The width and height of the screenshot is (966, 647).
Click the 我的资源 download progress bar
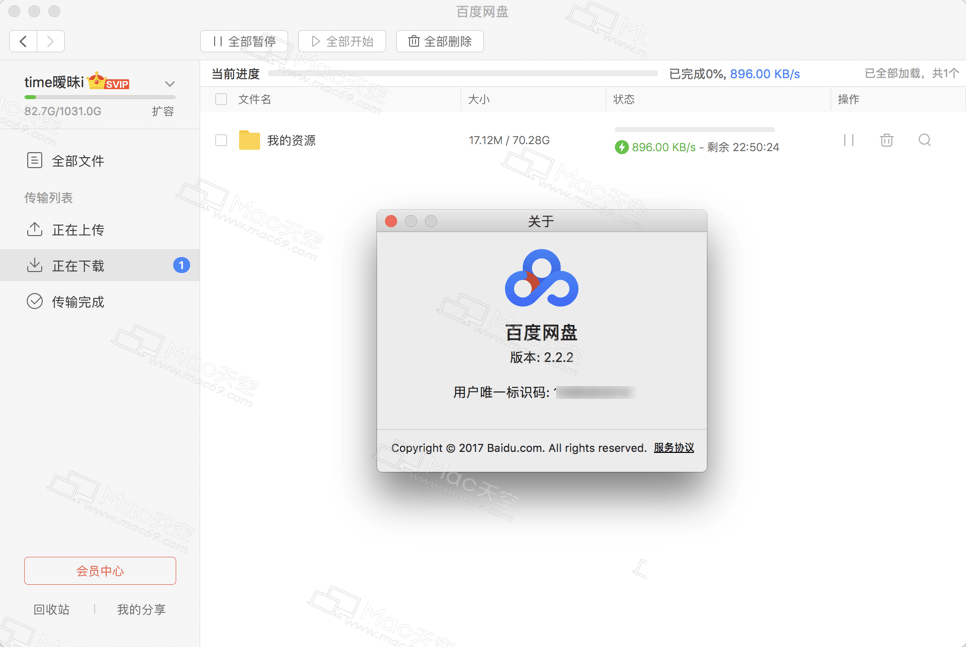point(694,129)
